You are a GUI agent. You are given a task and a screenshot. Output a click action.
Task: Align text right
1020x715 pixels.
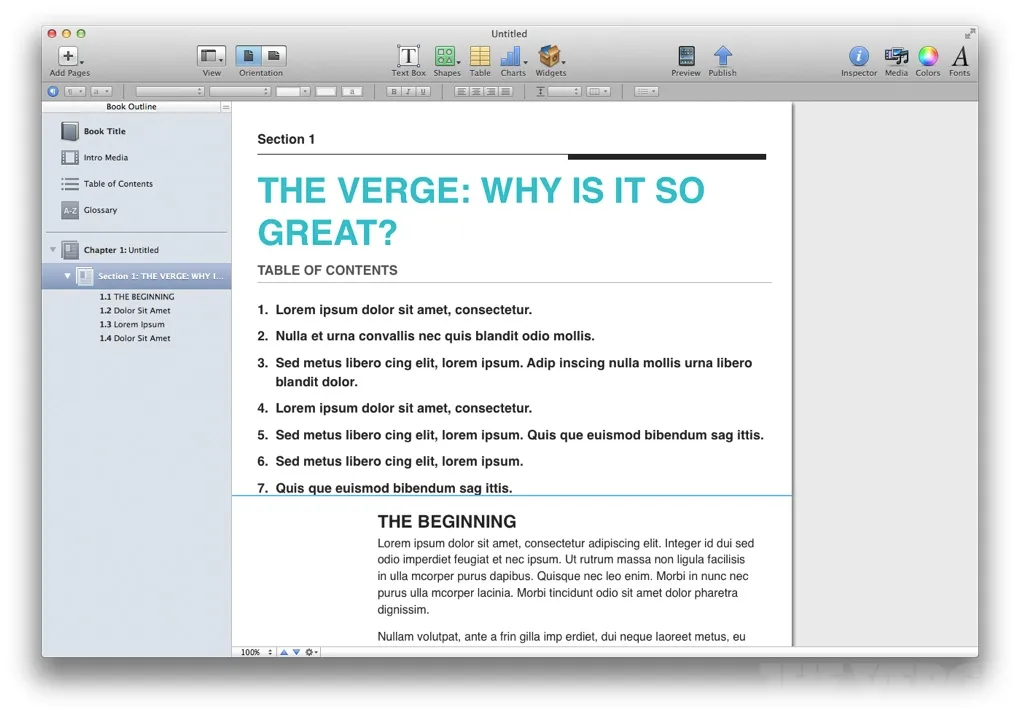coord(491,92)
